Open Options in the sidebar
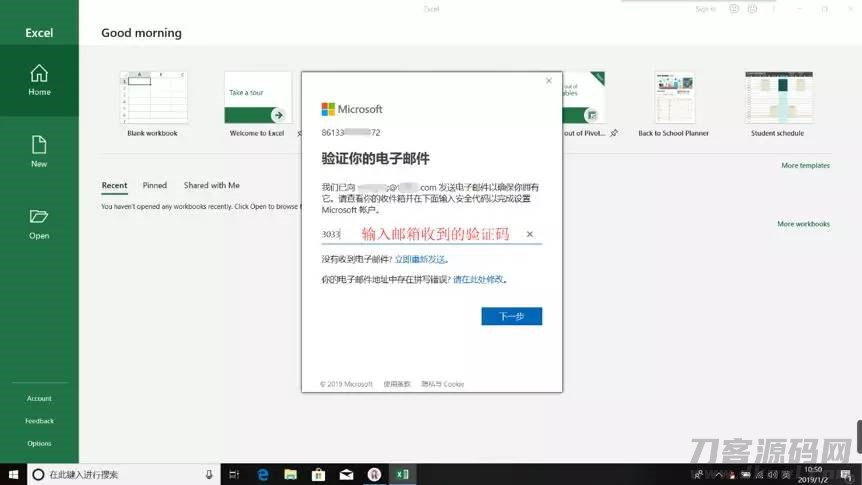This screenshot has width=862, height=485. coord(39,443)
